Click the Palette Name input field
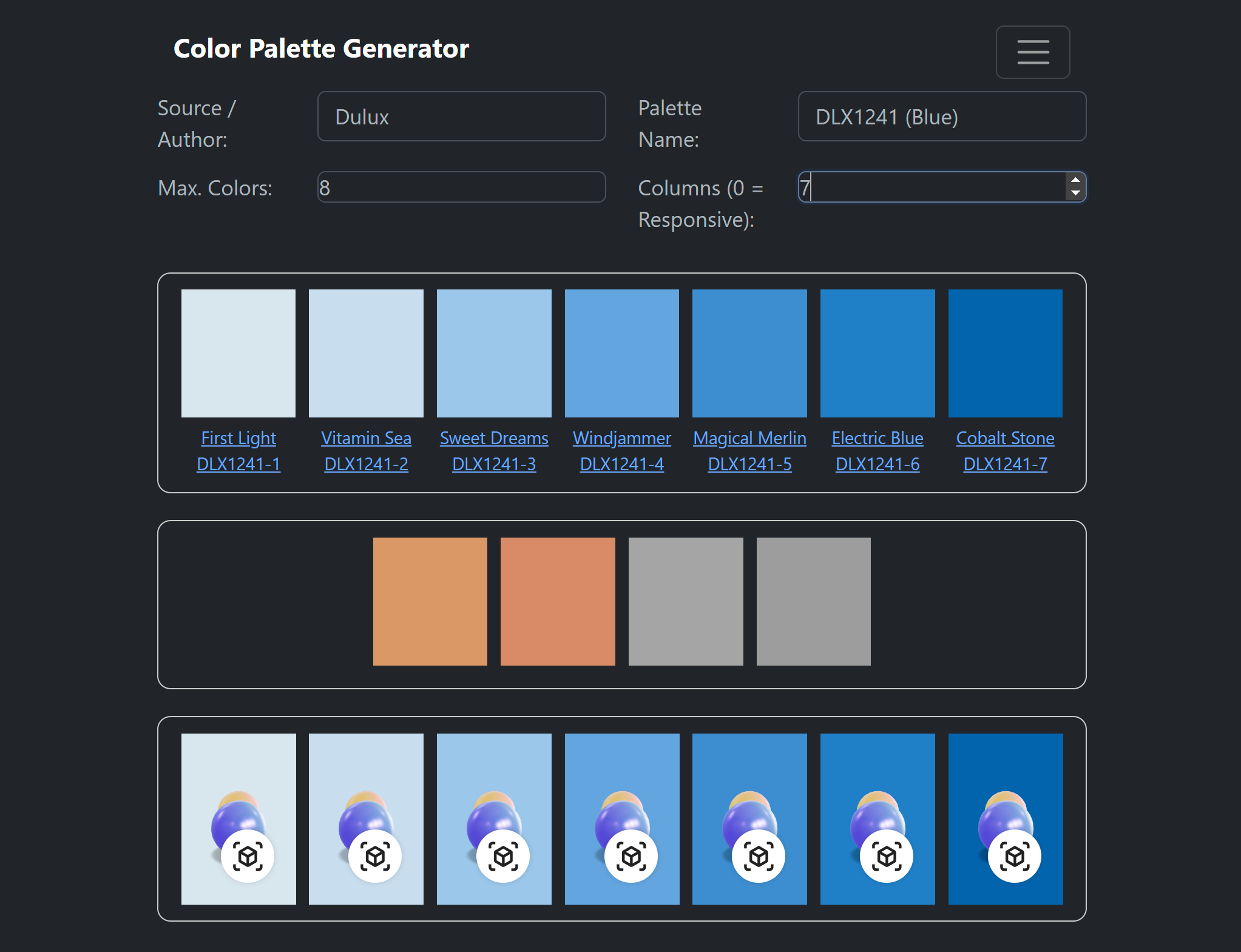The image size is (1241, 952). pyautogui.click(x=942, y=116)
